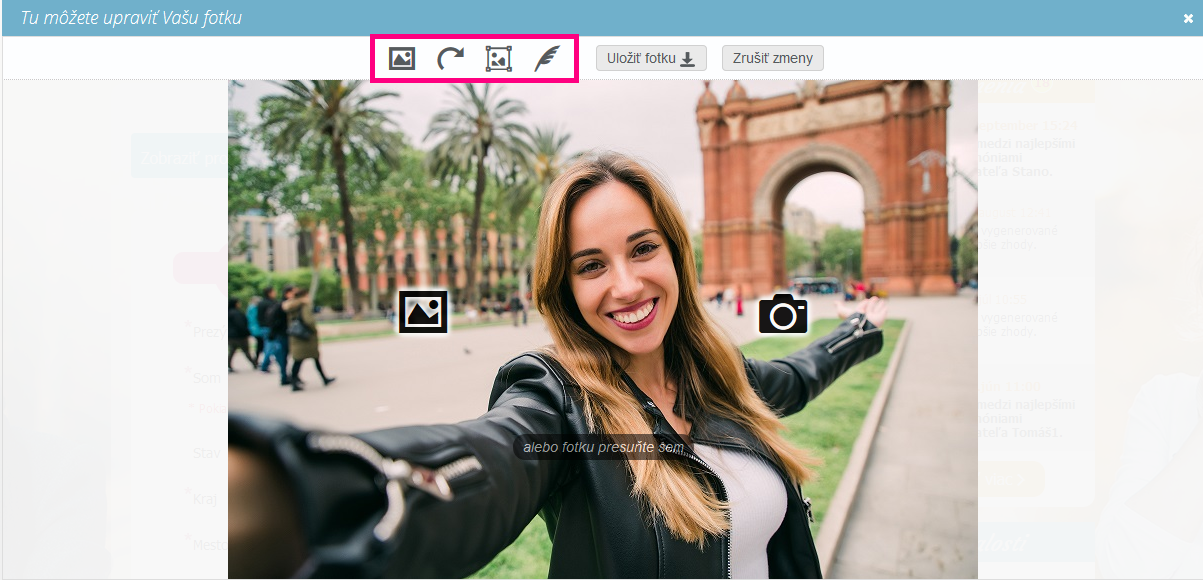Click the Zrušiť zmeny button
Viewport: 1203px width, 580px height.
(773, 58)
